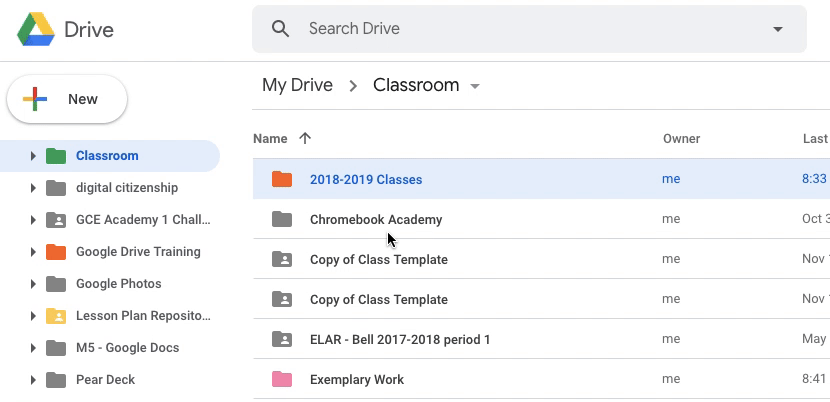Click the pink Exemplary Work folder icon

[282, 379]
